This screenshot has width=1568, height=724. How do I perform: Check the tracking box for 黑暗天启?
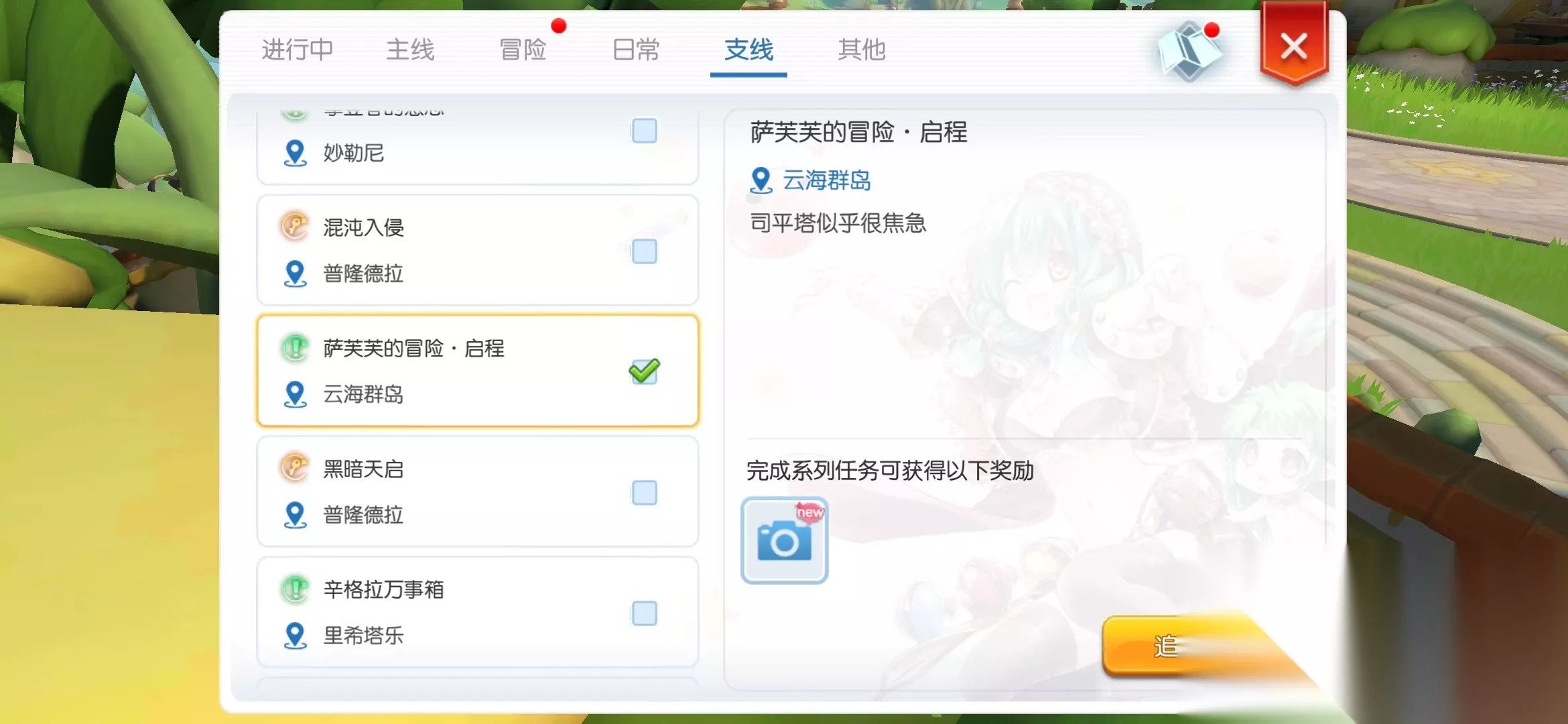pos(644,493)
